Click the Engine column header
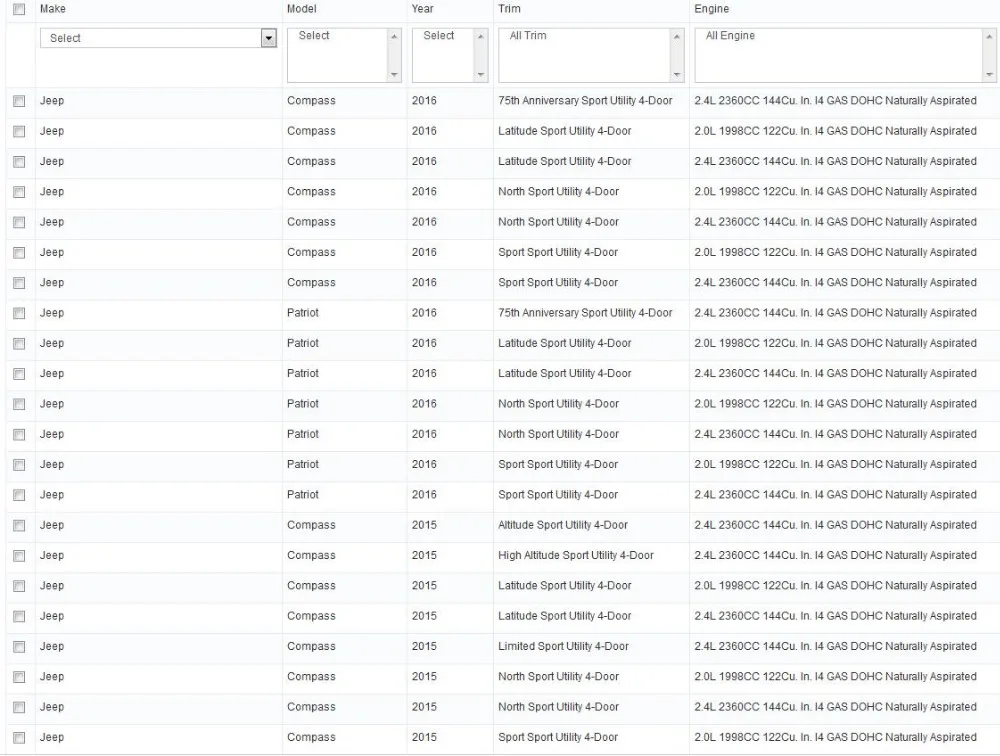1000x756 pixels. coord(712,9)
